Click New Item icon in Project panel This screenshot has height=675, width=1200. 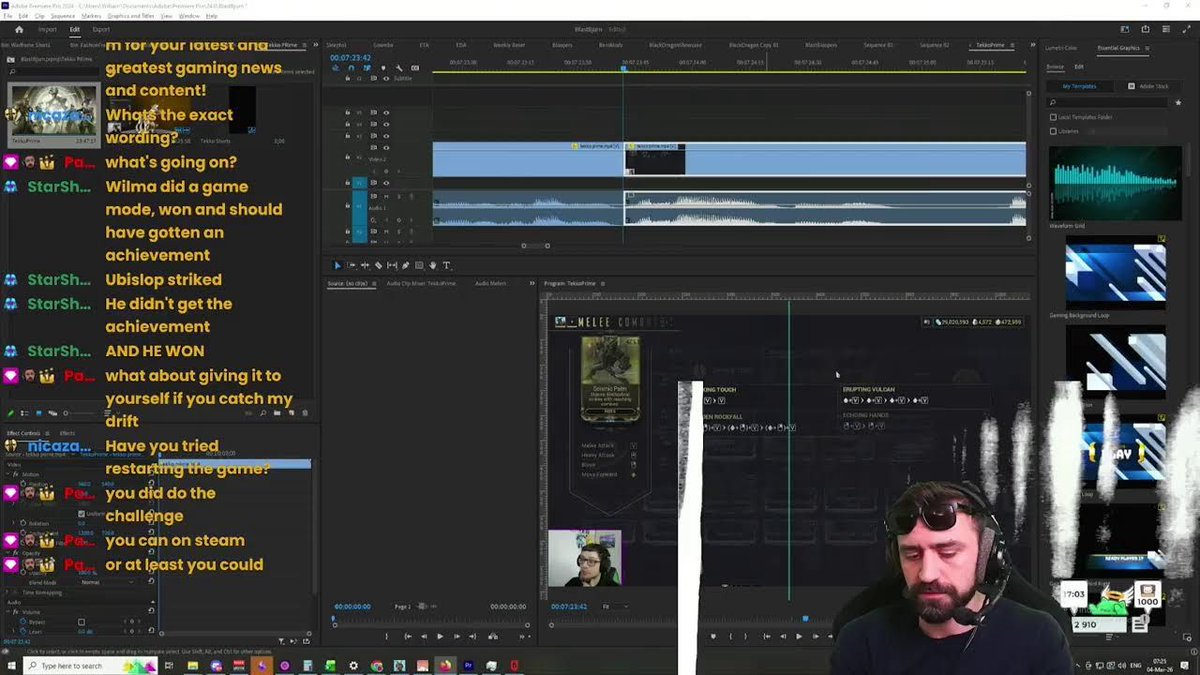290,412
